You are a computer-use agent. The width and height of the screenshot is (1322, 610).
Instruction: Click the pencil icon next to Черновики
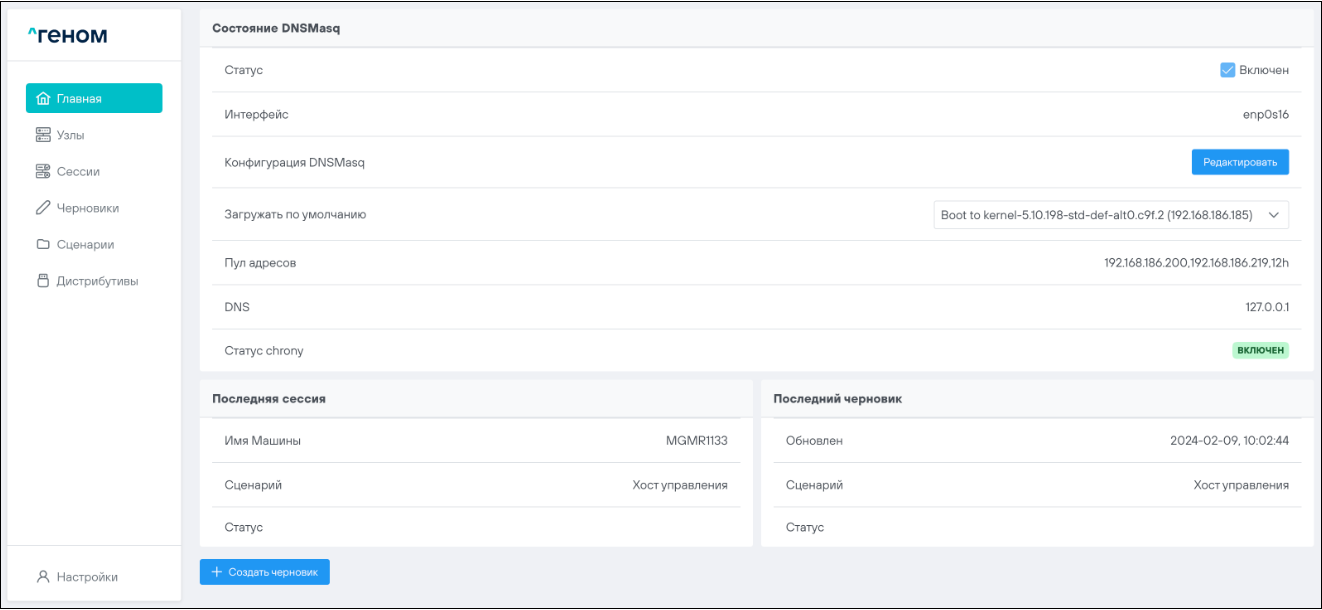(43, 208)
